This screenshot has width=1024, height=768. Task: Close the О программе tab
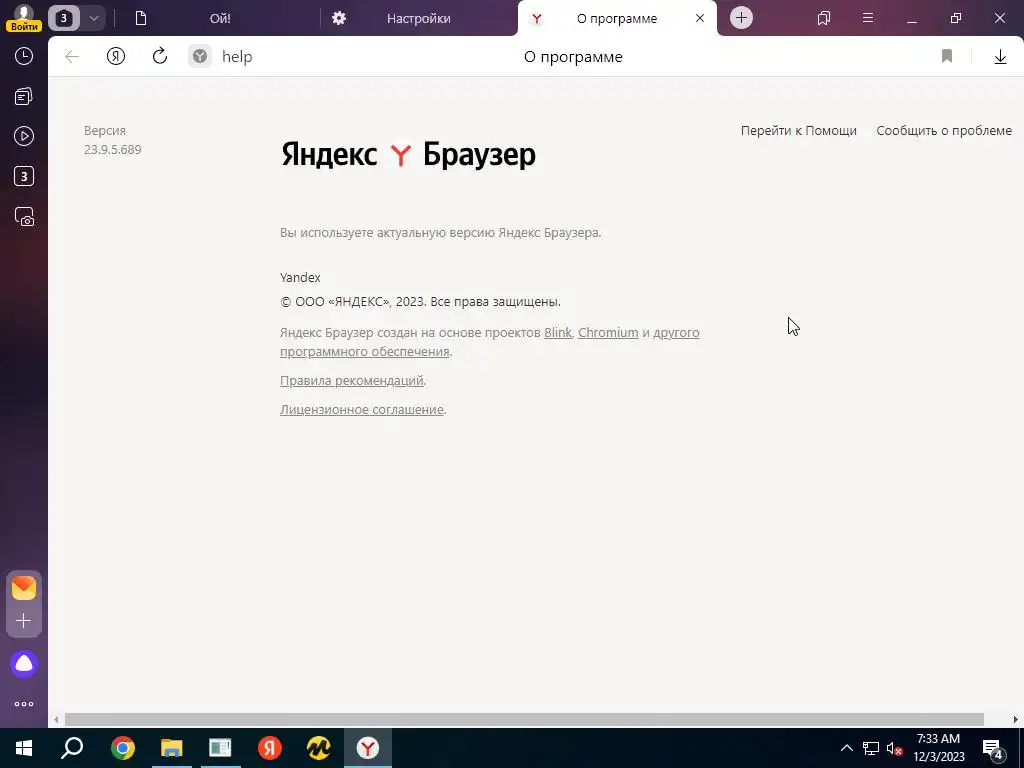(x=700, y=18)
